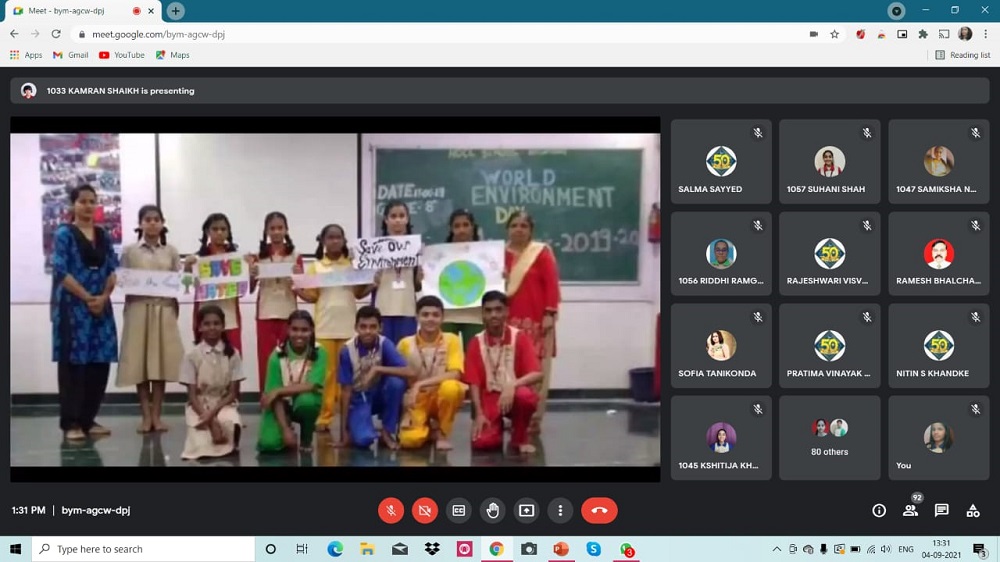Open more options three-dot menu in Meet
Viewport: 1000px width, 562px height.
[x=560, y=510]
